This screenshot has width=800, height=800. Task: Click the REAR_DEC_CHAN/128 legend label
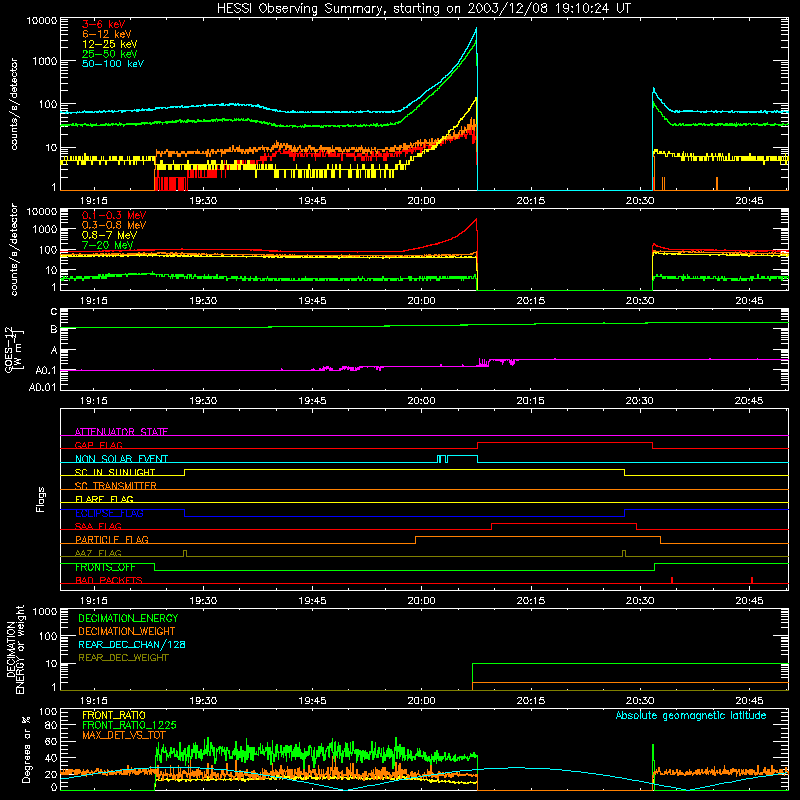tap(132, 644)
